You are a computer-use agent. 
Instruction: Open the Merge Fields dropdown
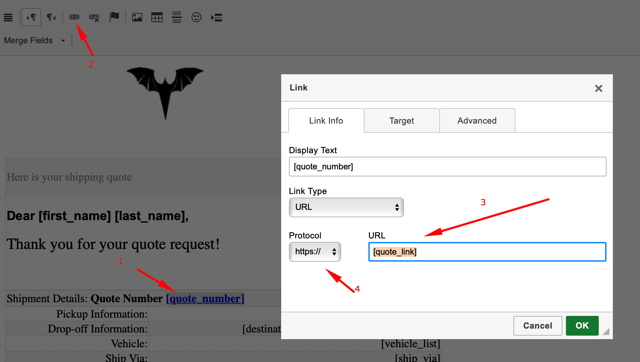point(34,40)
